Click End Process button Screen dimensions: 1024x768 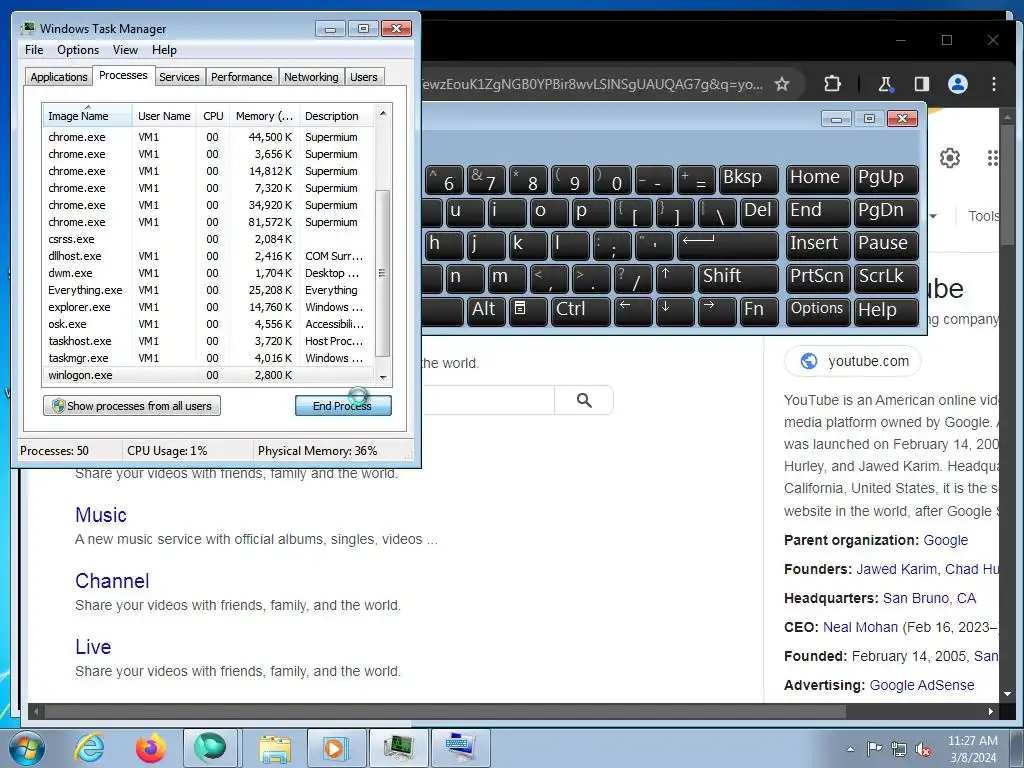343,406
